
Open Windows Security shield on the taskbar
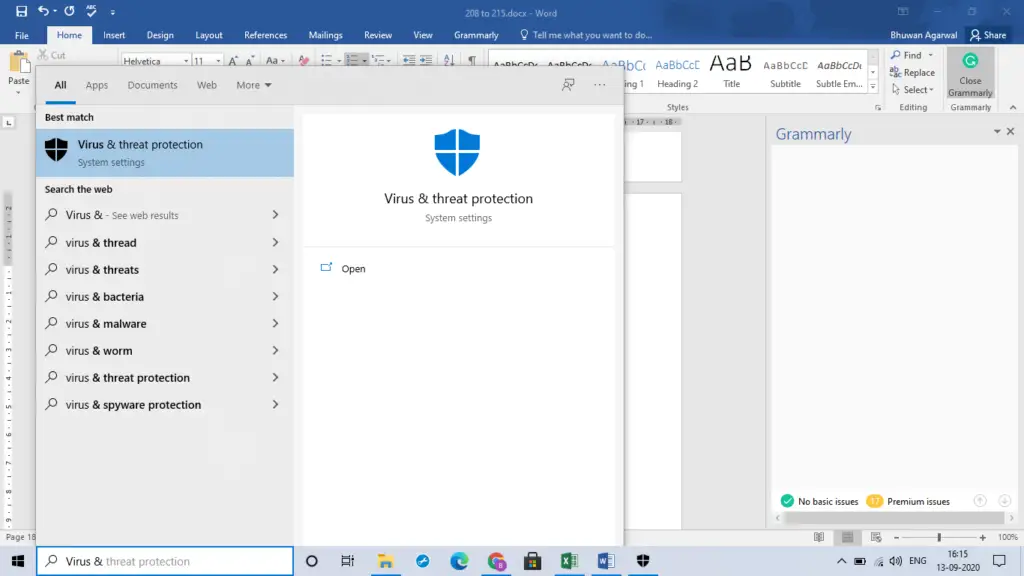click(x=643, y=561)
